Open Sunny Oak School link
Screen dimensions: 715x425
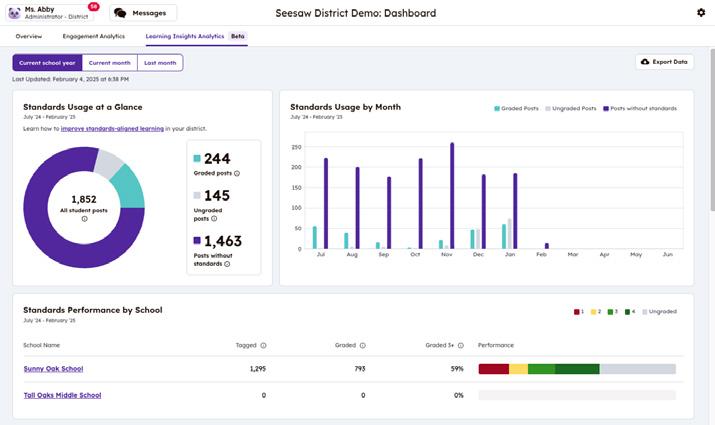point(53,369)
